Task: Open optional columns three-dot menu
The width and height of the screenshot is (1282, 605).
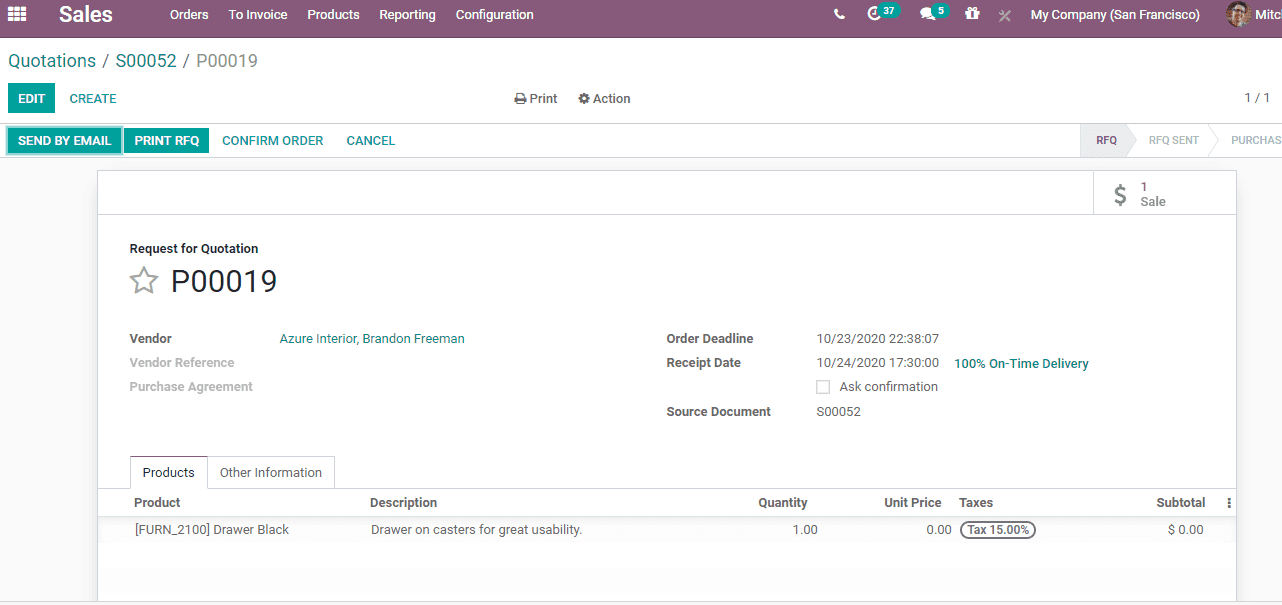Action: point(1229,503)
